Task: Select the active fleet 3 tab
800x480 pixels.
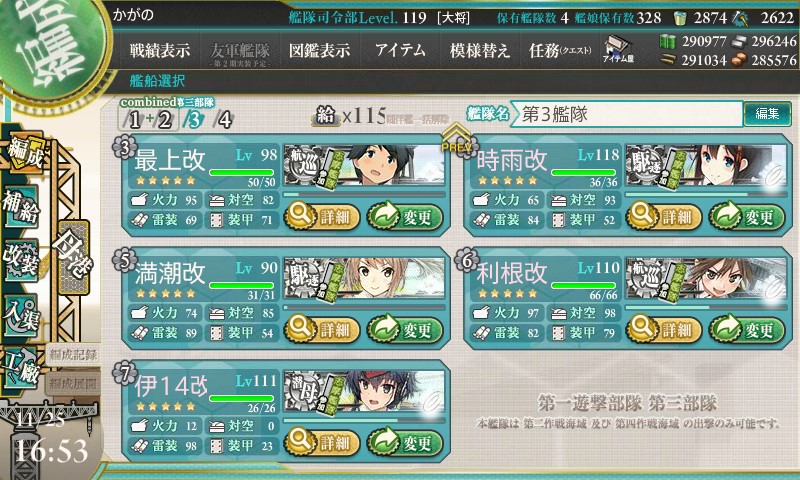Action: pos(194,120)
